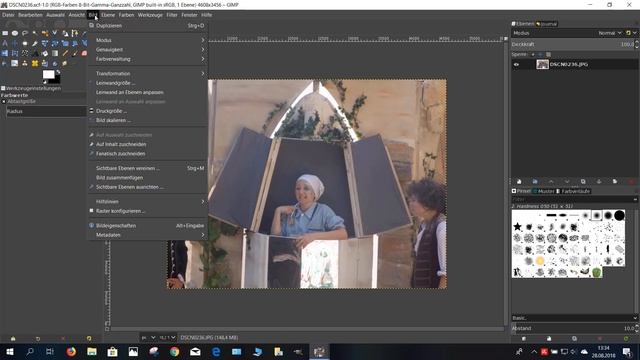Screen dimensions: 640x360
Task: Select the Pencil tool in toolbox
Action: click(65, 53)
